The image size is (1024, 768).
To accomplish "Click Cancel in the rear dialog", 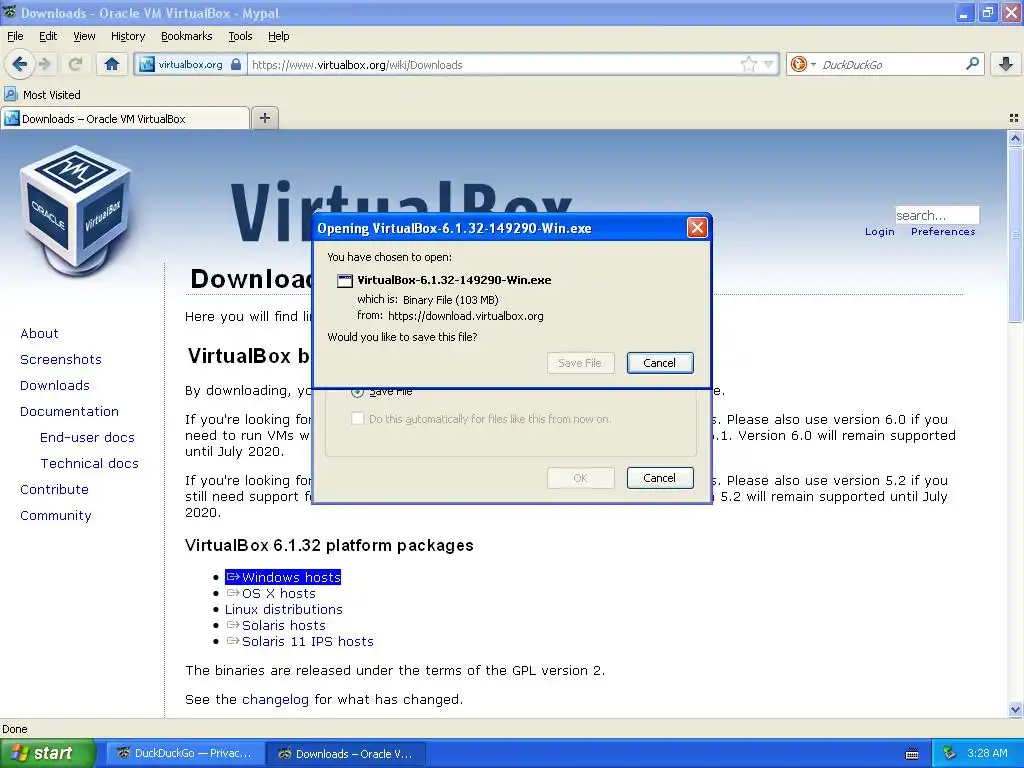I will (660, 477).
